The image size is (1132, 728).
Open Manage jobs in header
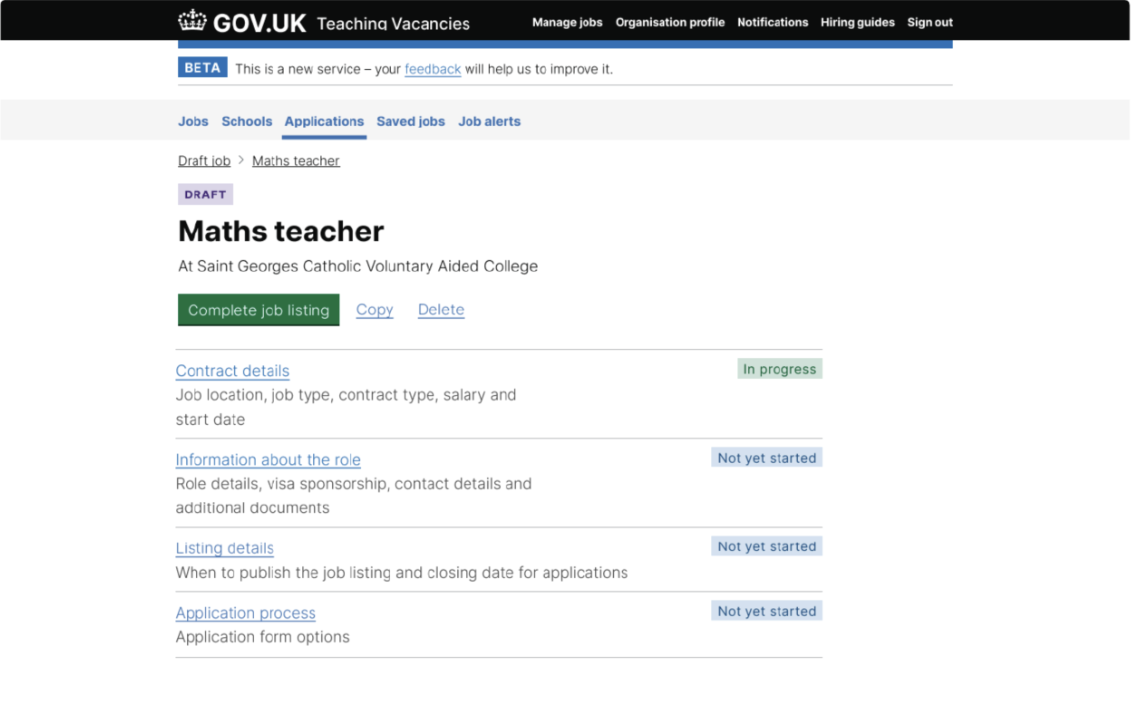point(567,22)
